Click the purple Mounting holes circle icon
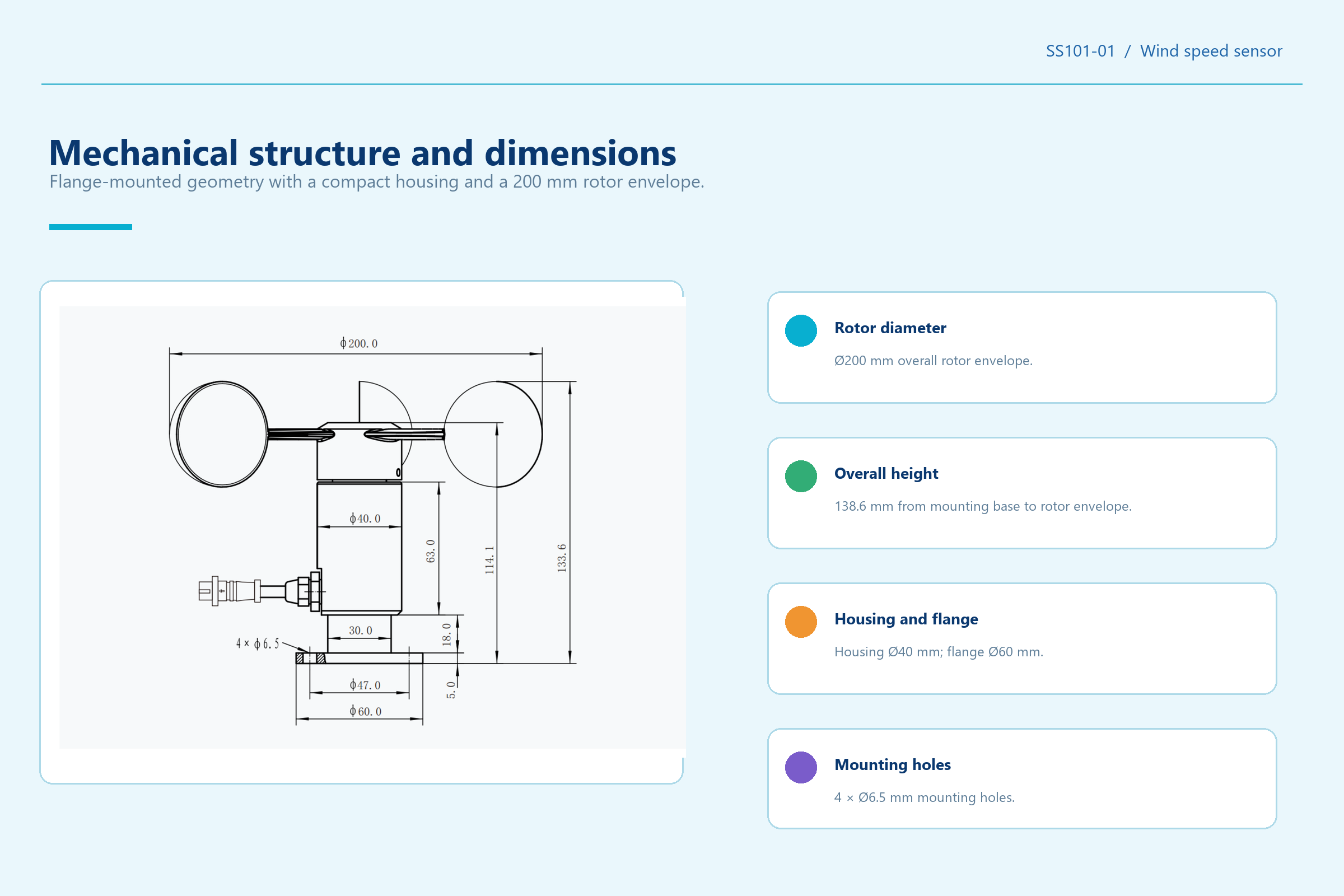Image resolution: width=1344 pixels, height=896 pixels. (801, 767)
